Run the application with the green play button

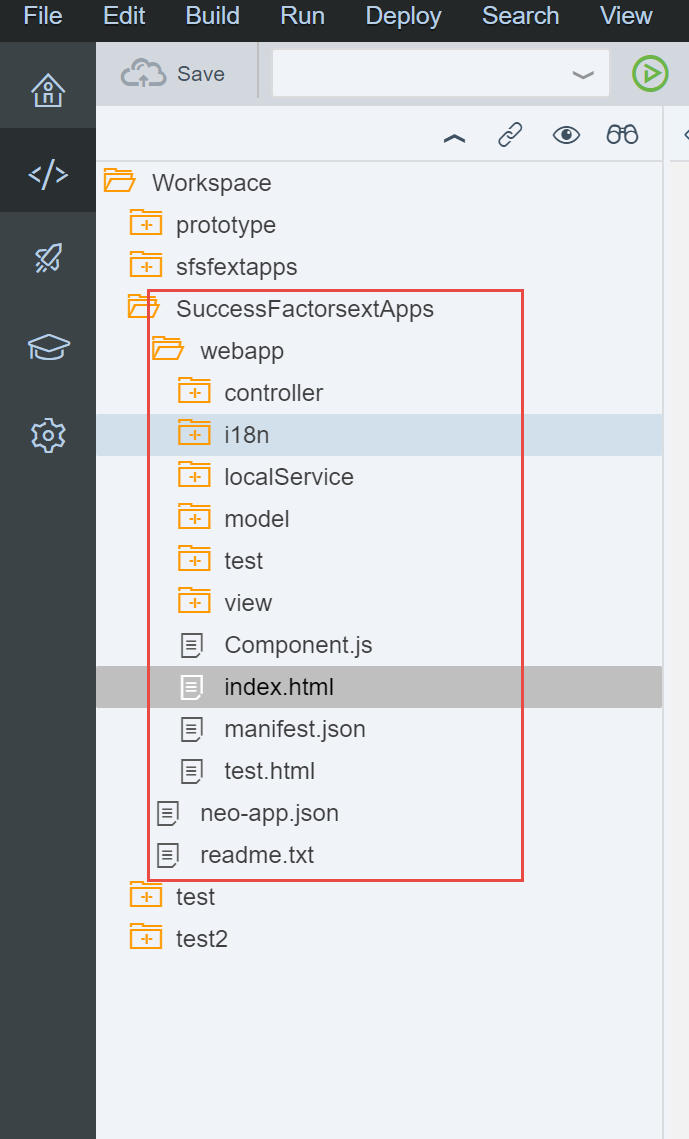[x=649, y=73]
